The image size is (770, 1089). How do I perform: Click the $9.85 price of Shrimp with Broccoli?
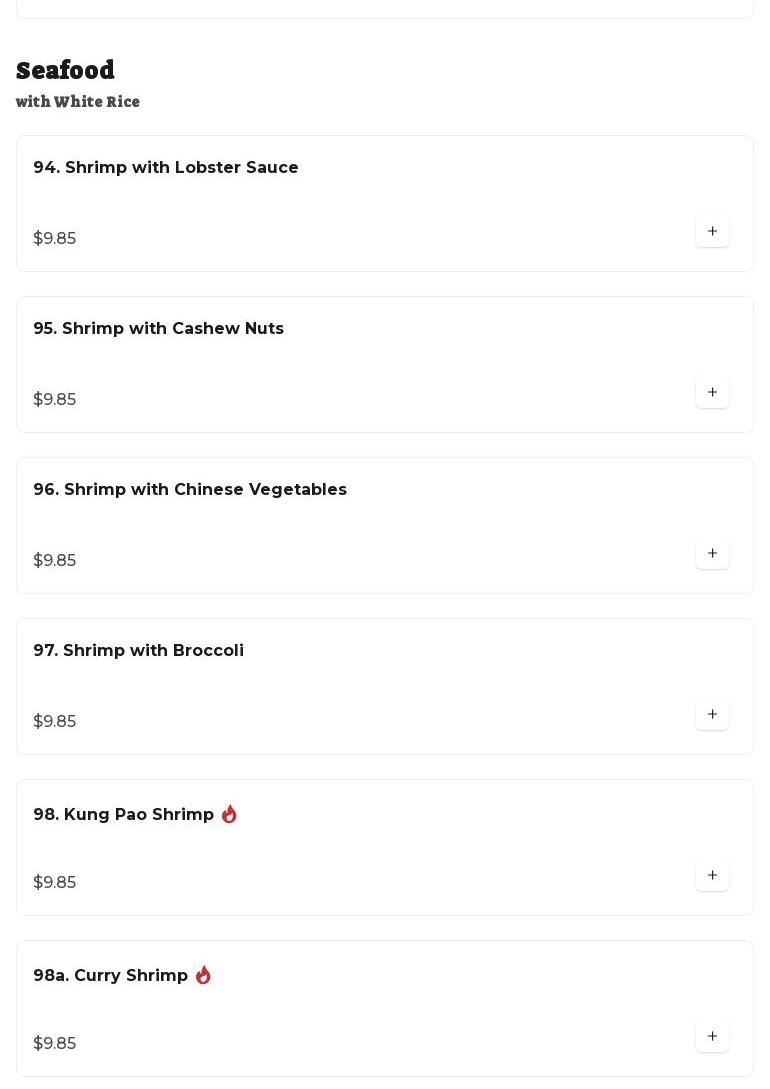55,722
